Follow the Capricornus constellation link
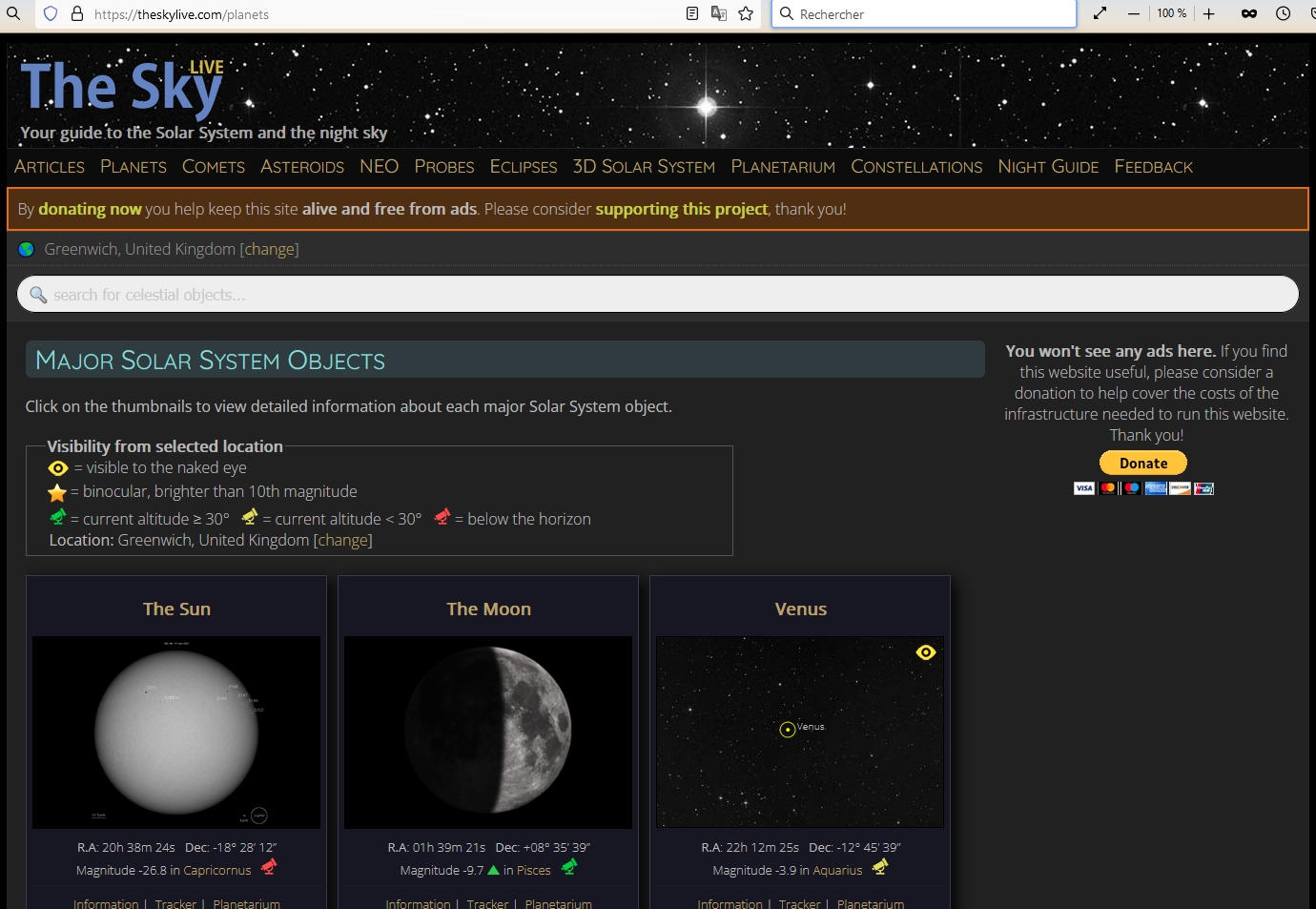Viewport: 1316px width, 909px height. pos(216,871)
